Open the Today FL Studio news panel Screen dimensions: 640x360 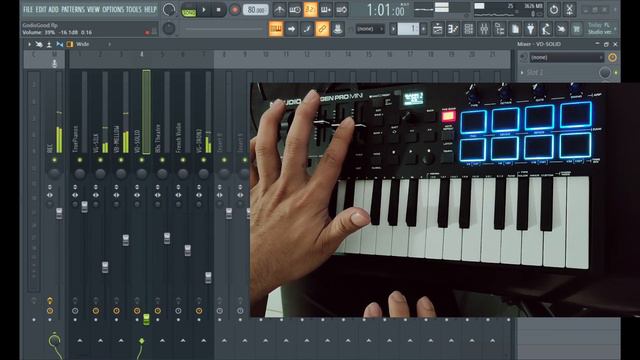coord(601,29)
